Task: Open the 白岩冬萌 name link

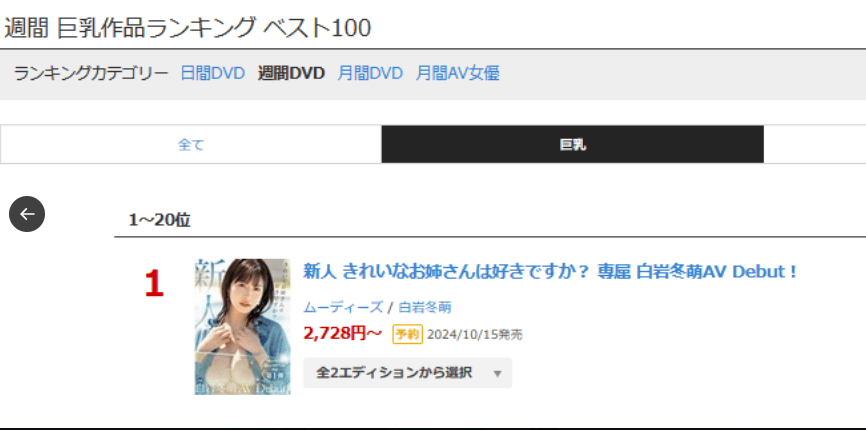Action: point(425,307)
